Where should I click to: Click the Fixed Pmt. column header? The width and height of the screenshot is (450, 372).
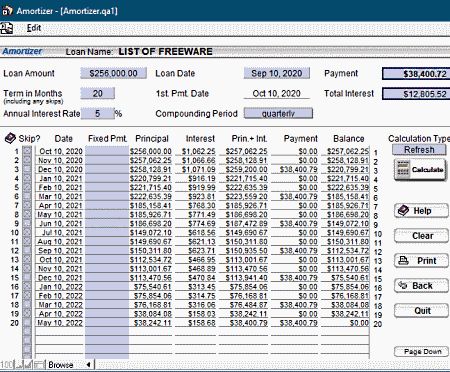(107, 138)
